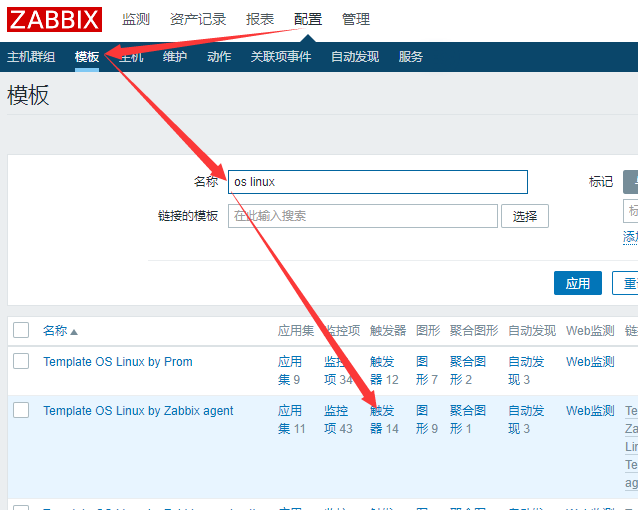Open the 服务 submenu
Viewport: 638px width, 510px height.
point(411,57)
